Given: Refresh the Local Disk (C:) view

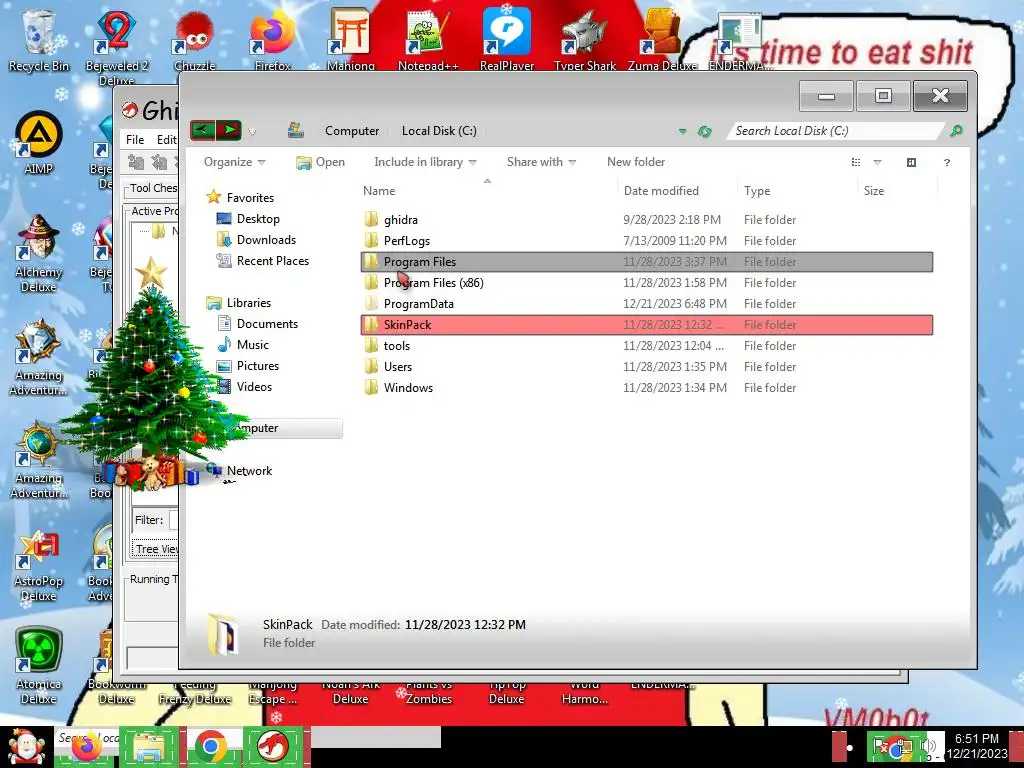Looking at the screenshot, I should 704,131.
